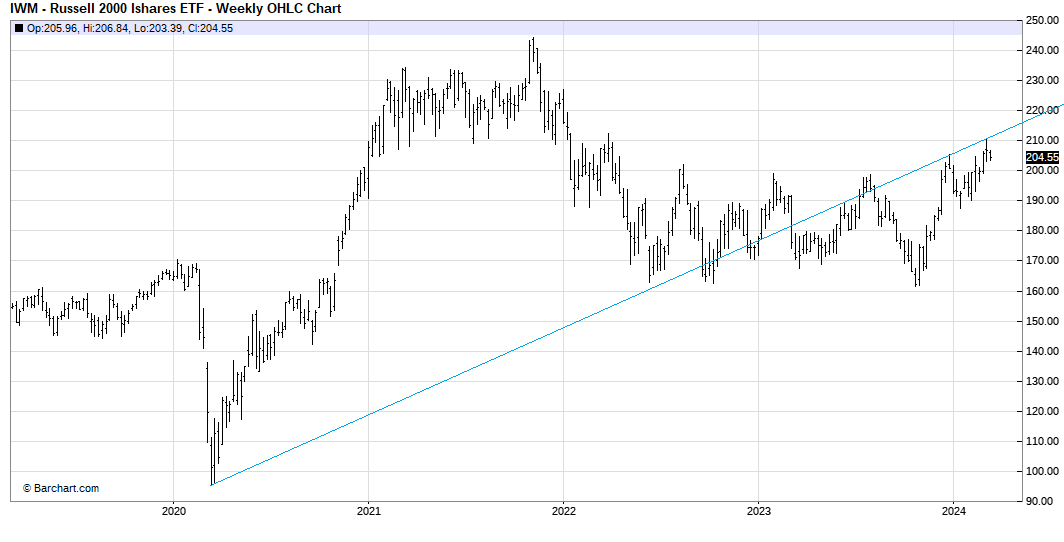Click the Barchart.com copyright text
The image size is (1064, 542).
point(61,488)
